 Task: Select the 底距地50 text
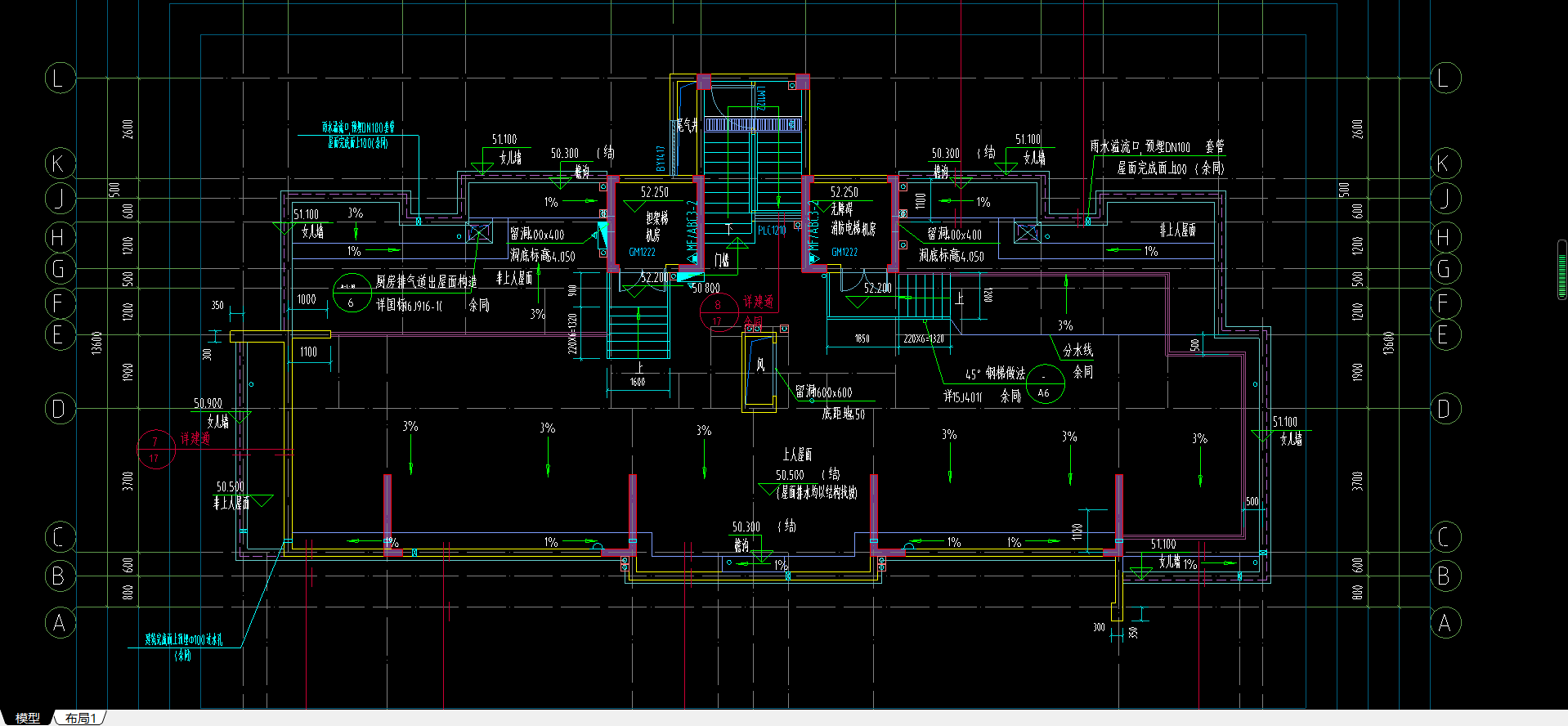pyautogui.click(x=844, y=414)
